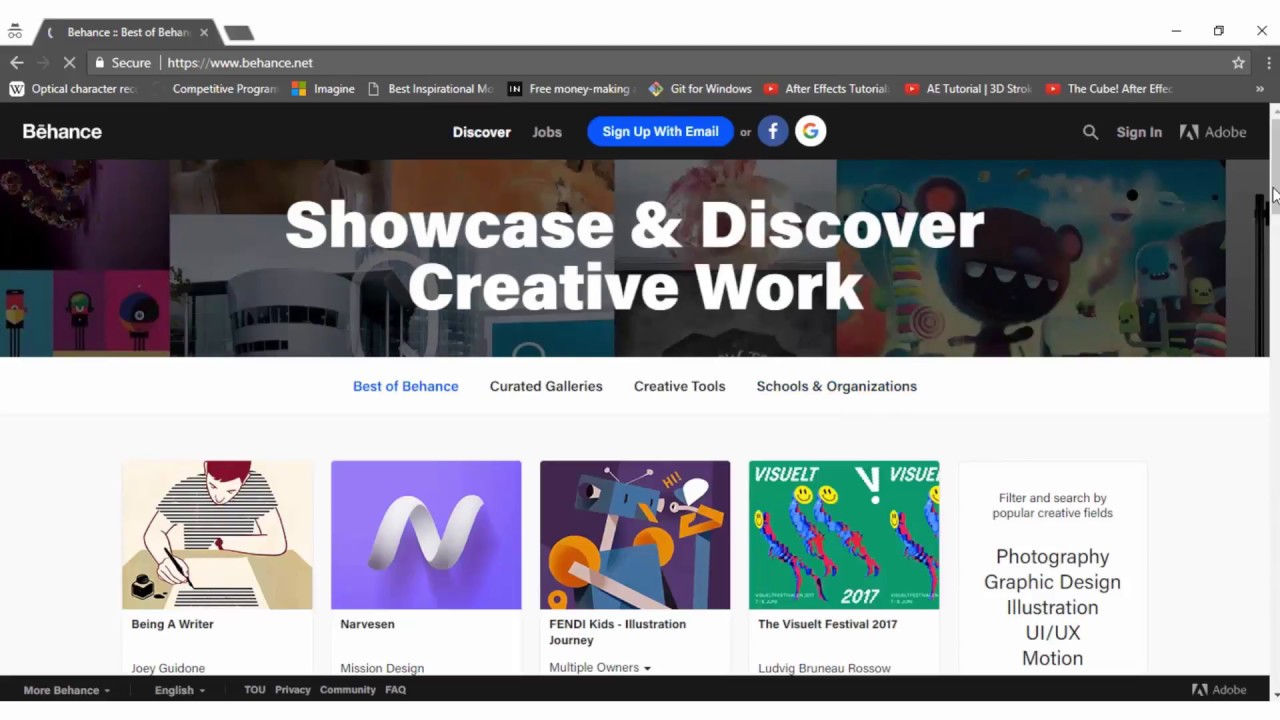Click scrollbar down arrow
The height and width of the screenshot is (720, 1280).
1275,694
